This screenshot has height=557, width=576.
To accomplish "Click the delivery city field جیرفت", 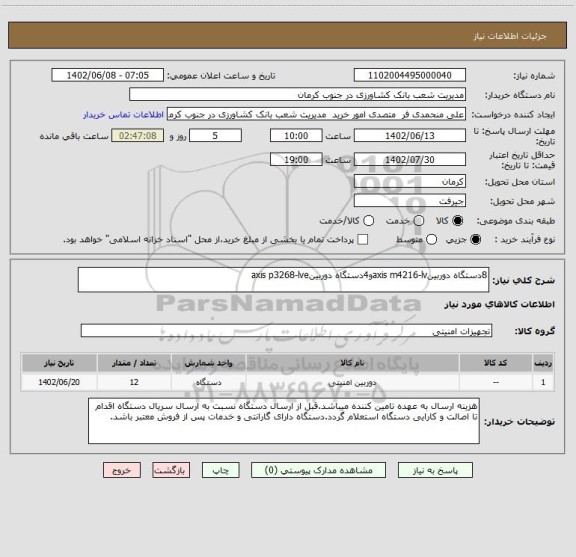I will [x=410, y=201].
